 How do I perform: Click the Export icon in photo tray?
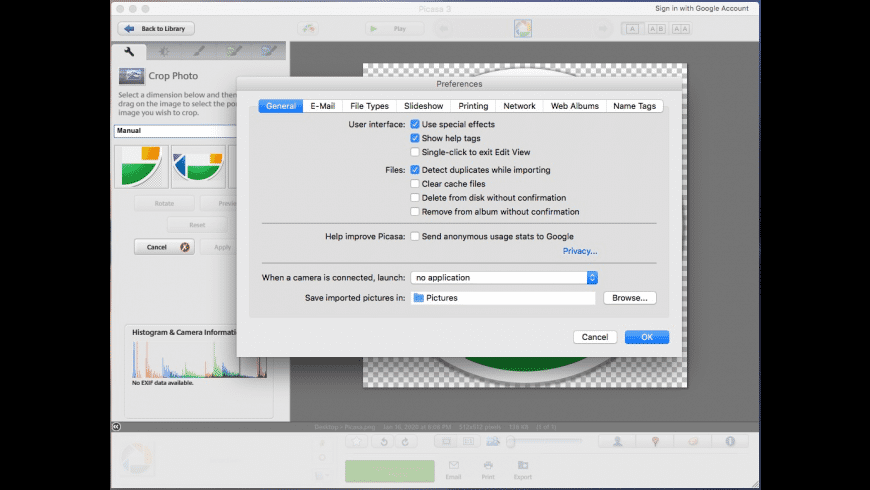pyautogui.click(x=523, y=469)
